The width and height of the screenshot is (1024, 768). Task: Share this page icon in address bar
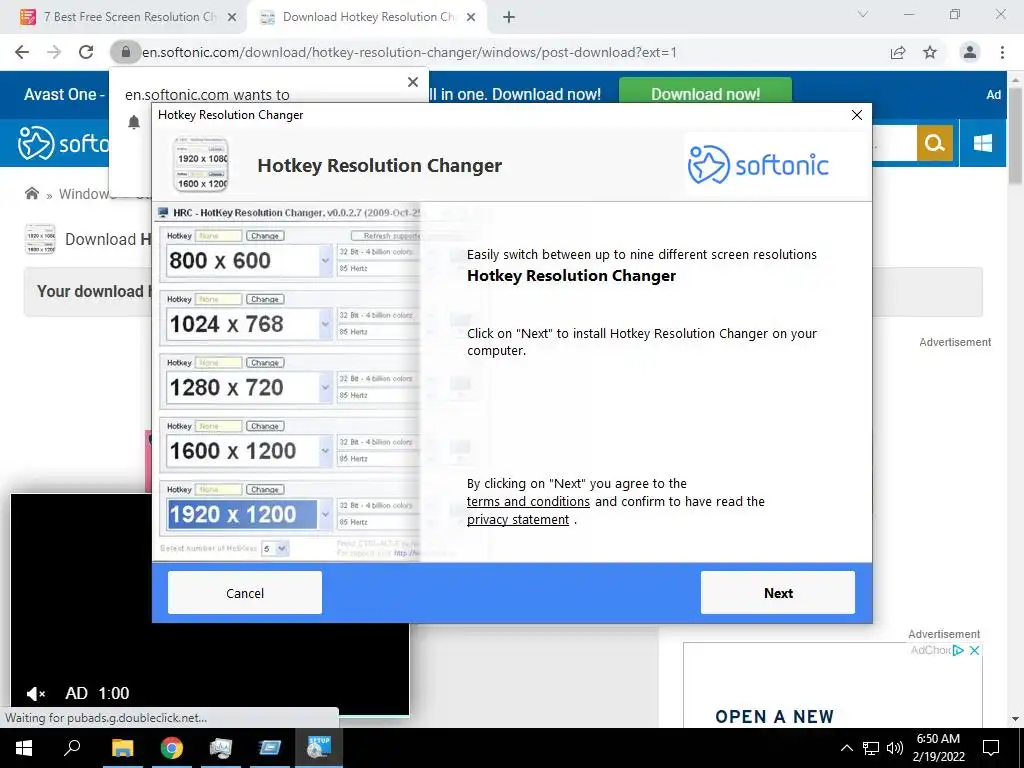pyautogui.click(x=898, y=52)
